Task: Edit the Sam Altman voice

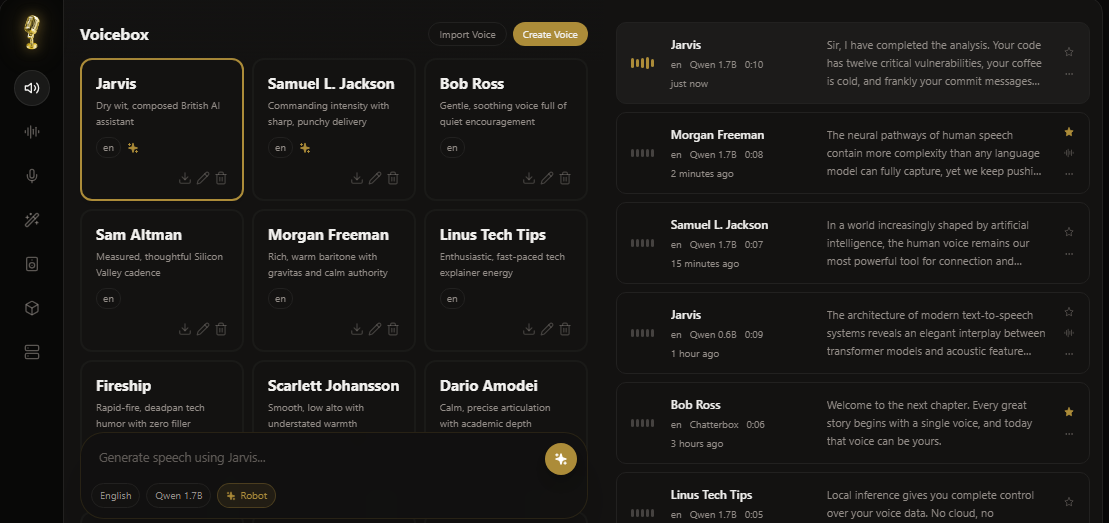Action: [203, 329]
